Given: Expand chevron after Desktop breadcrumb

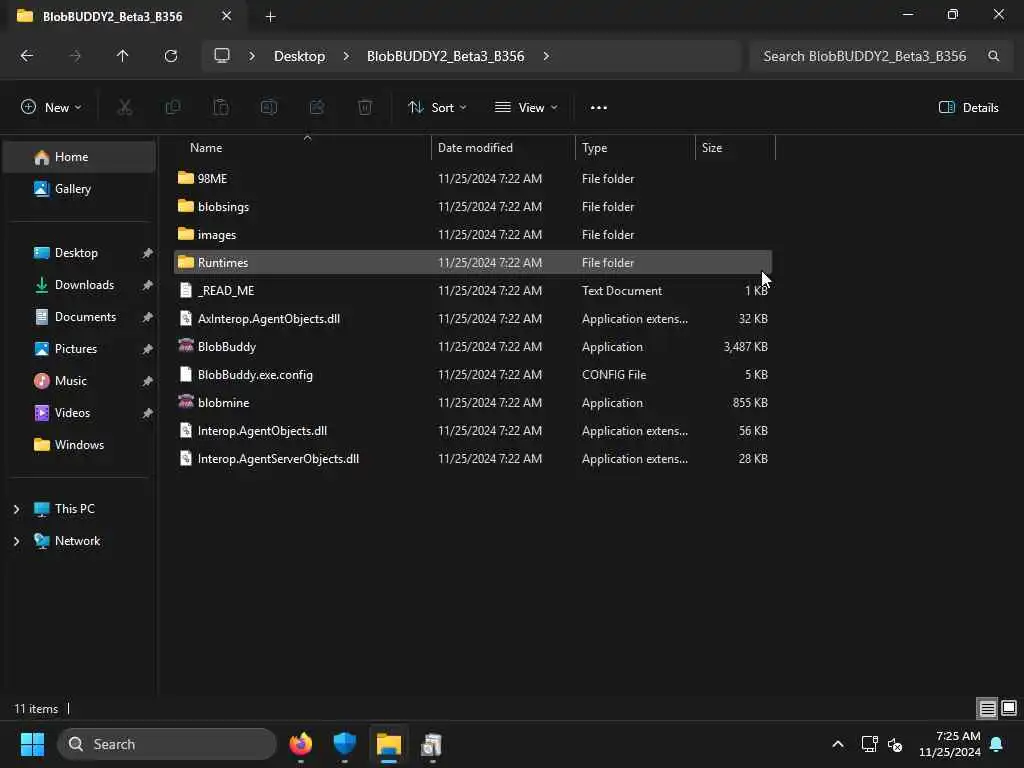Looking at the screenshot, I should click(345, 56).
